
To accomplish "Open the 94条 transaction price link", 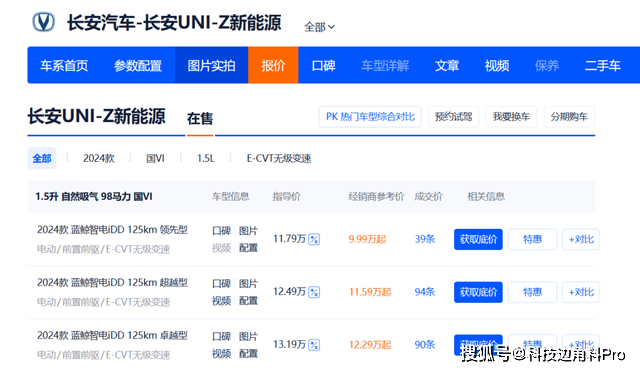I will coord(425,292).
